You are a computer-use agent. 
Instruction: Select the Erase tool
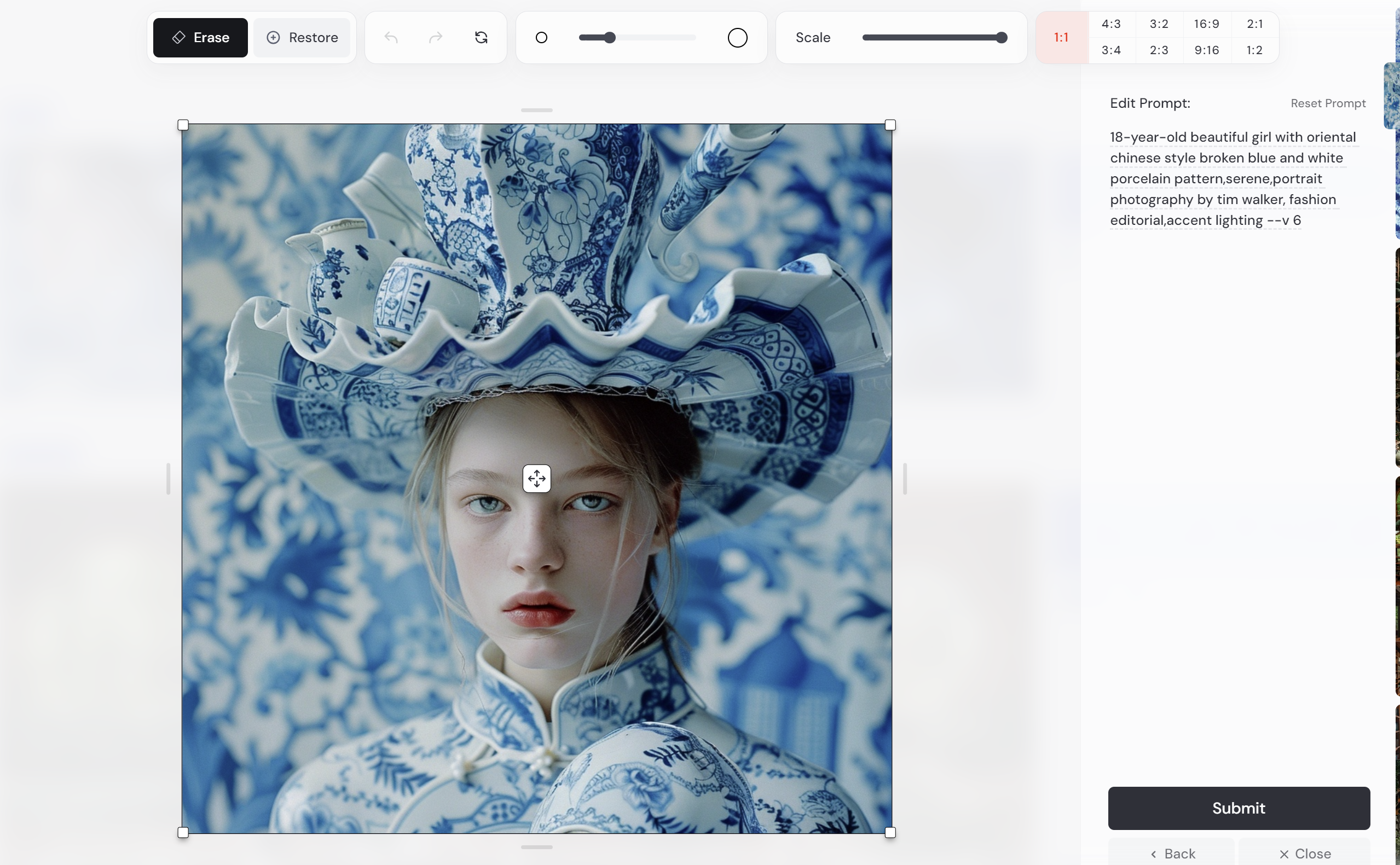[x=199, y=37]
